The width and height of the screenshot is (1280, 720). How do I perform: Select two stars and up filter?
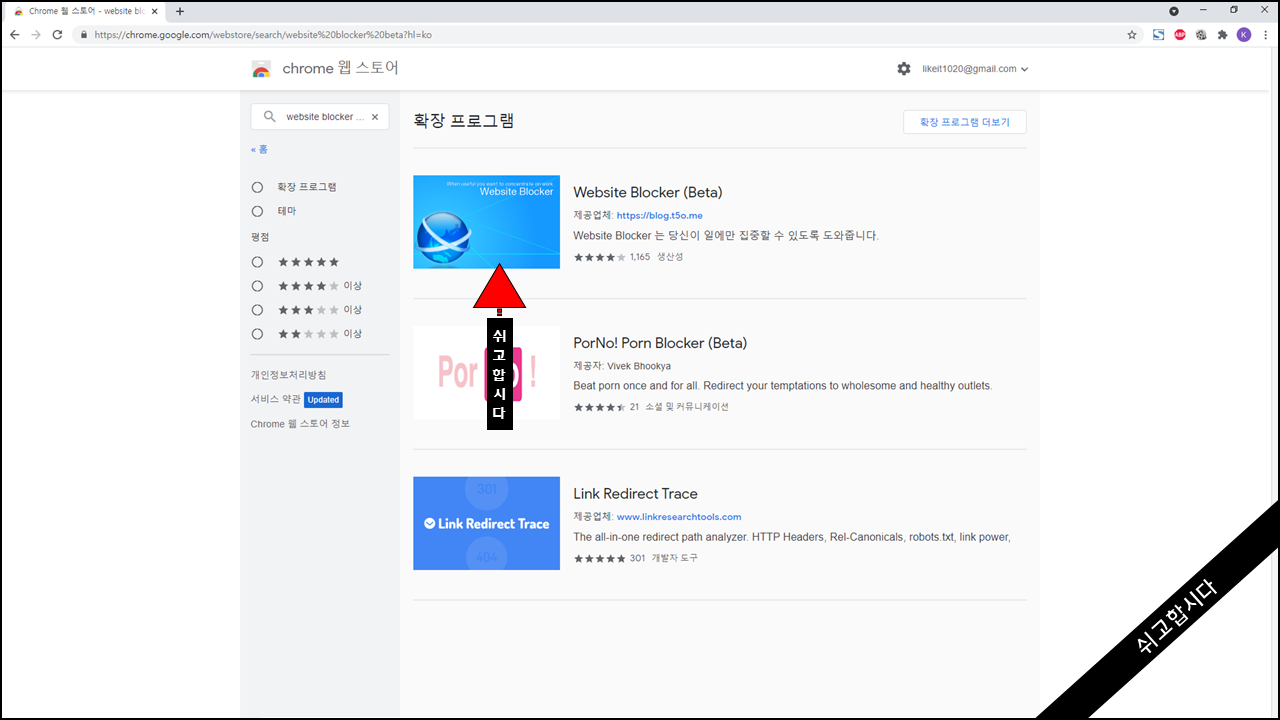257,334
